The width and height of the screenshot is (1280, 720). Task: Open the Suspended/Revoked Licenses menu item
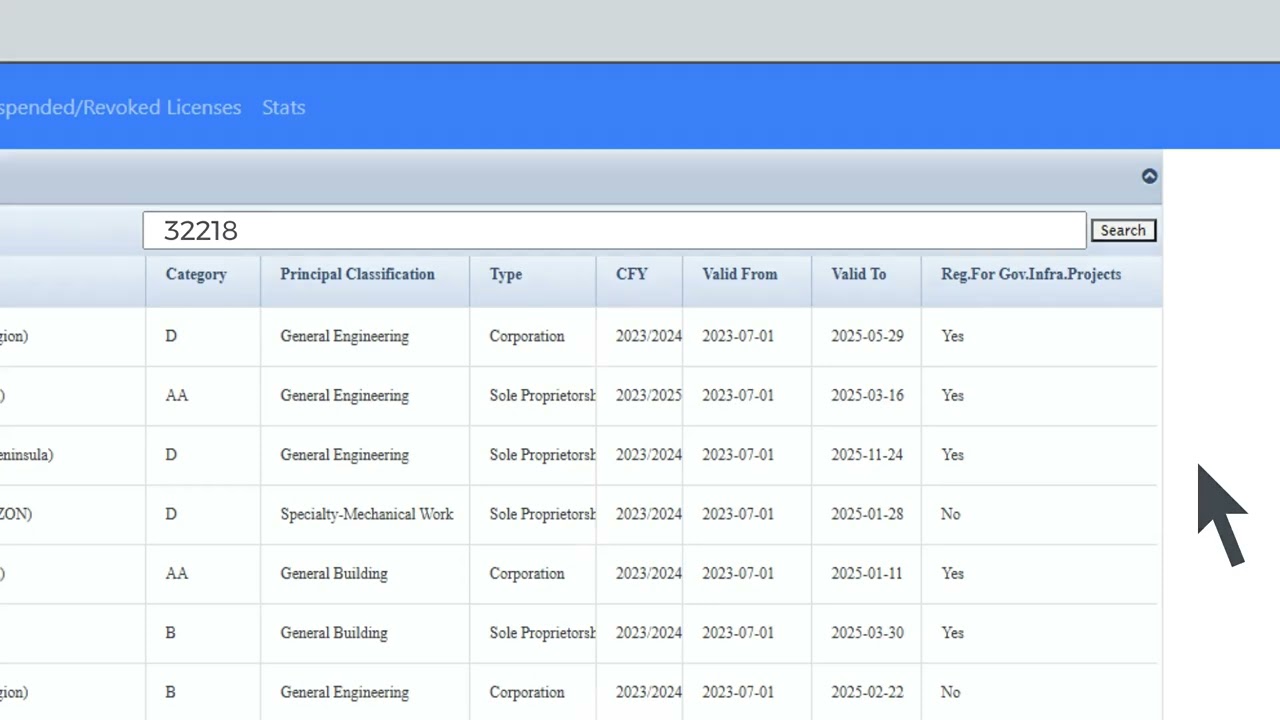(120, 107)
